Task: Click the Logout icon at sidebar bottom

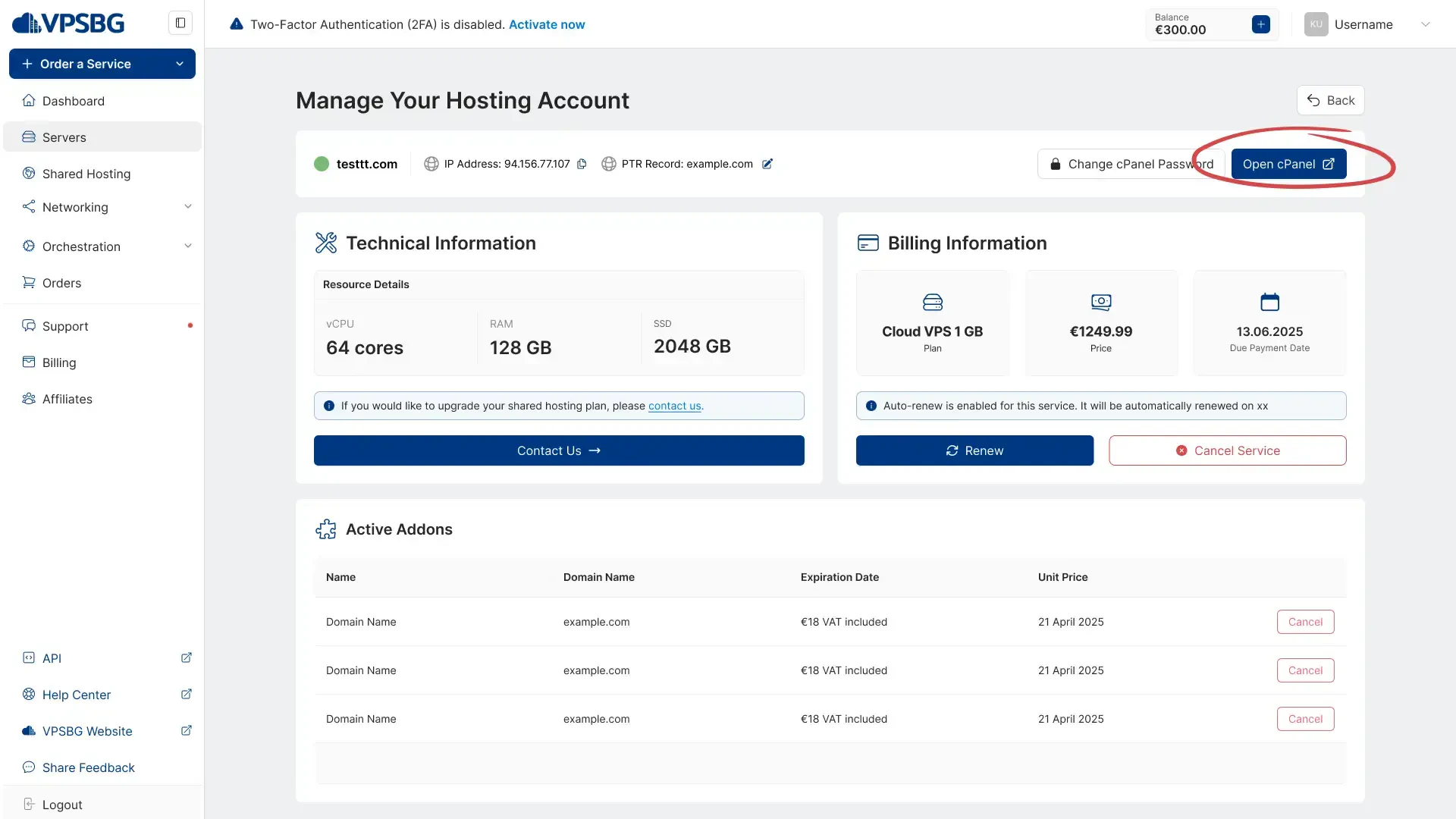Action: pyautogui.click(x=29, y=804)
